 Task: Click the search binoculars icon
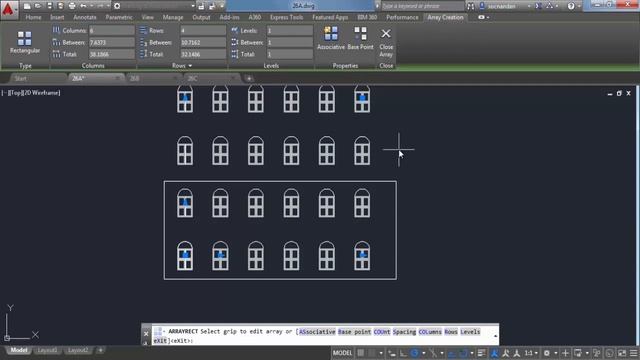coord(471,6)
